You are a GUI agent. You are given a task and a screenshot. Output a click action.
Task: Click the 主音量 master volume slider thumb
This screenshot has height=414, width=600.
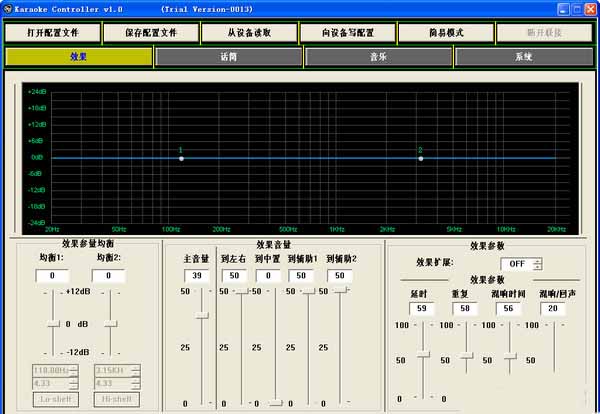coord(202,315)
